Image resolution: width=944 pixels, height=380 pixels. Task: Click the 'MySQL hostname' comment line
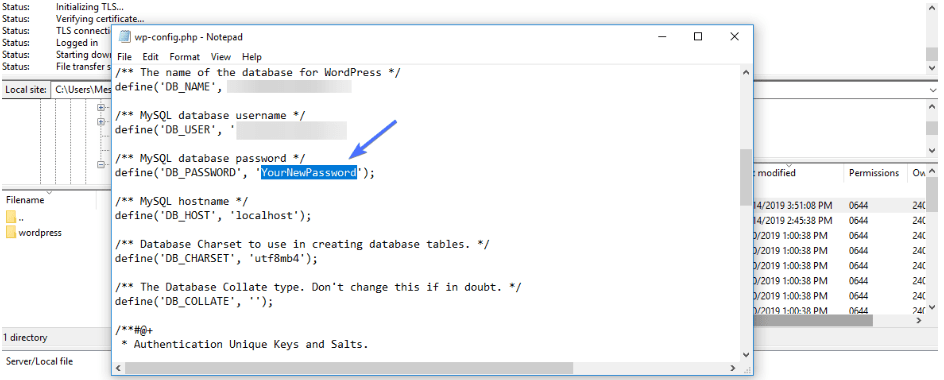181,201
